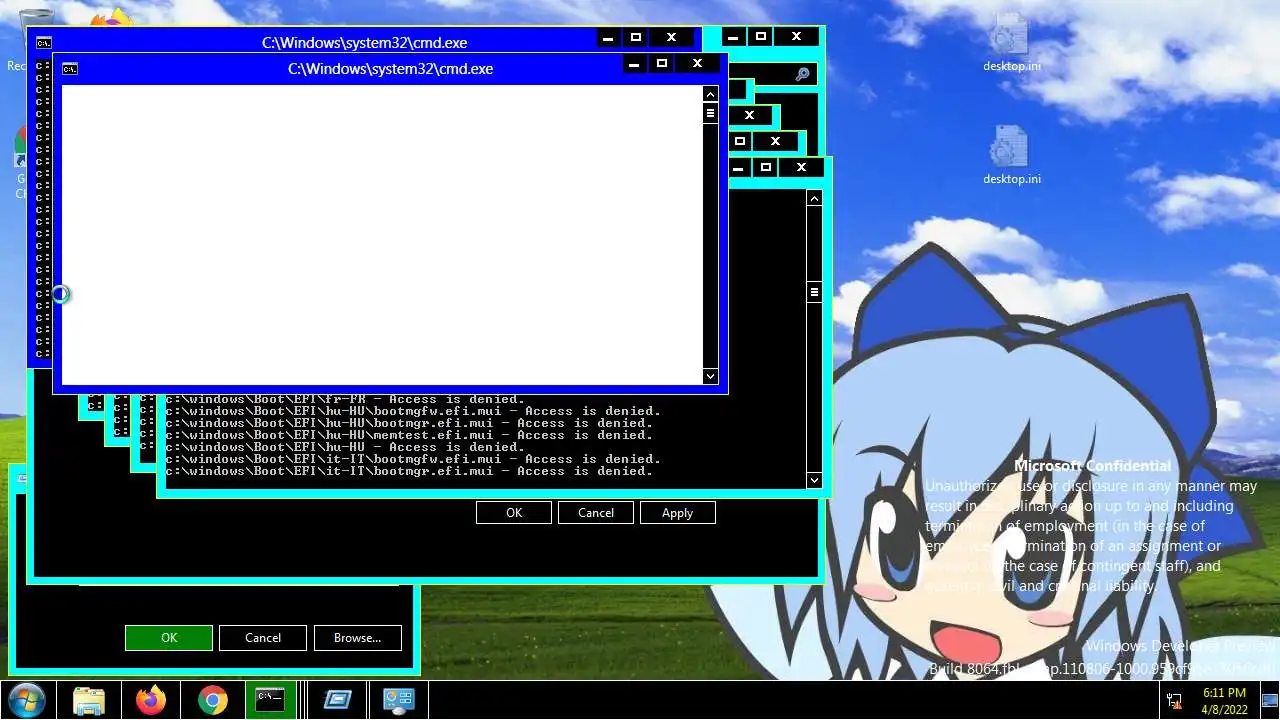1280x720 pixels.
Task: Click the front cmd window's scrollbar thumb
Action: click(710, 113)
